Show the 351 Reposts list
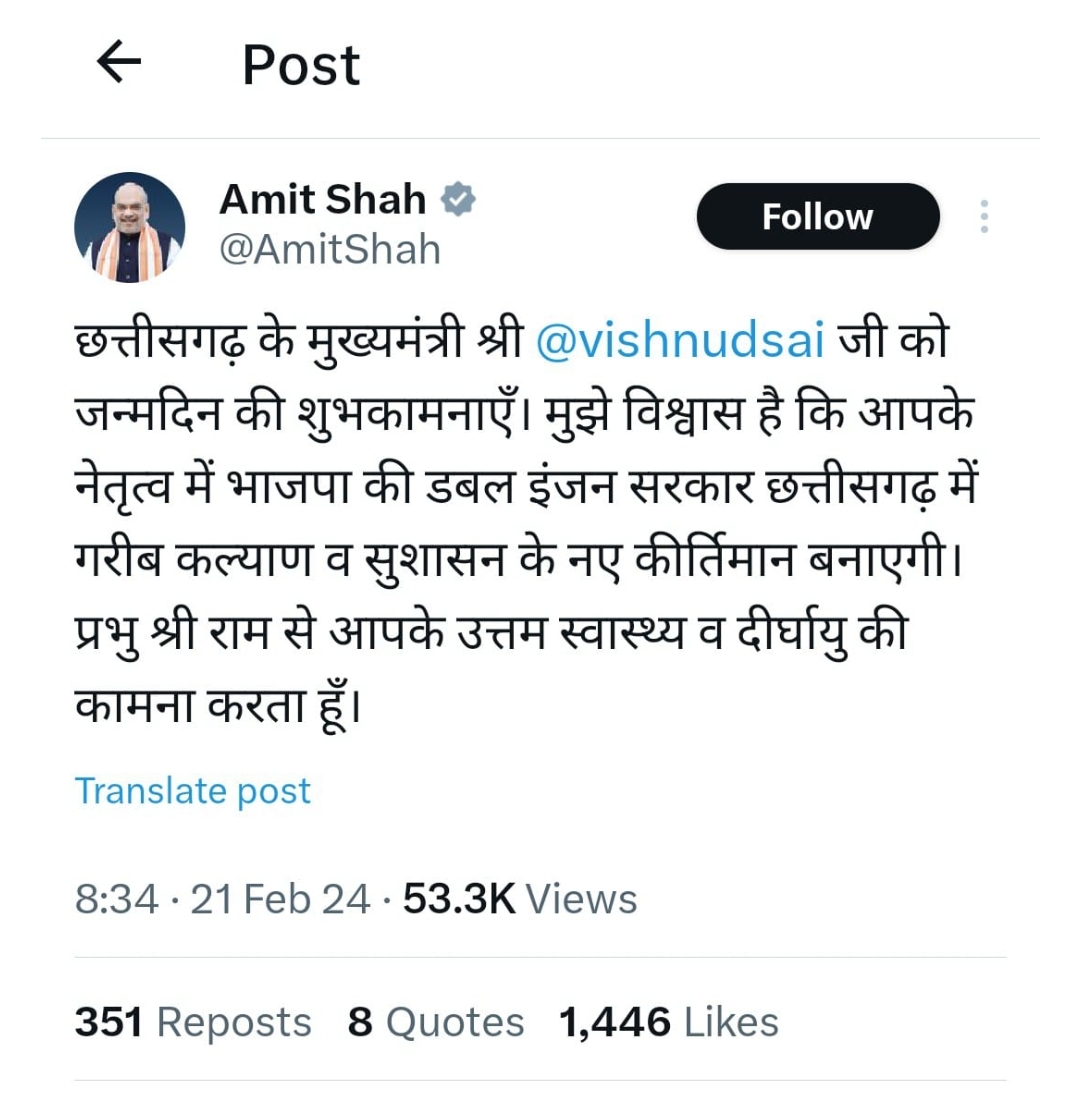 193,1022
